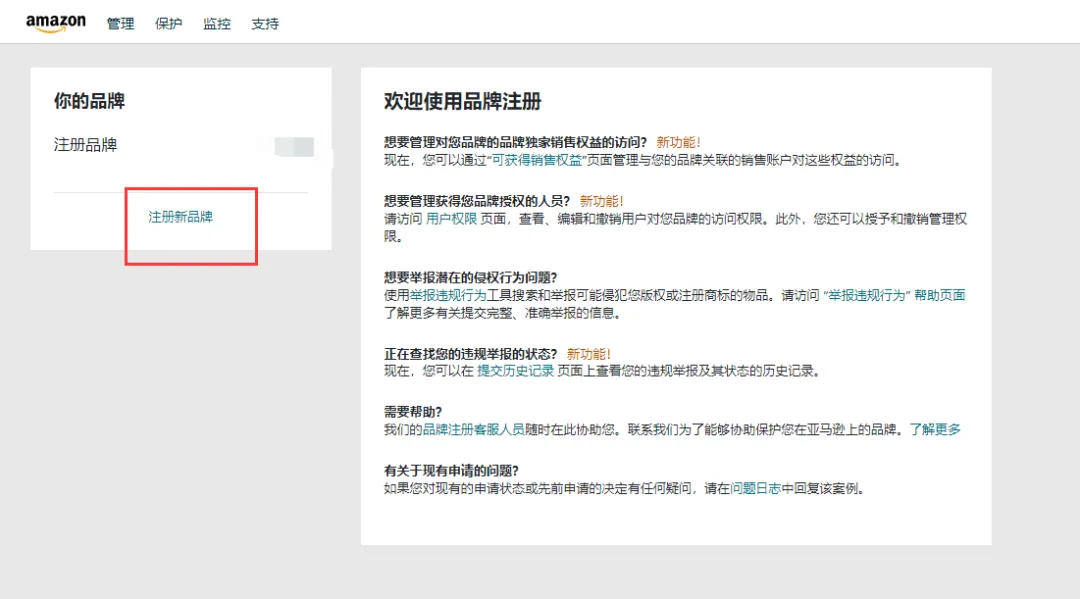The height and width of the screenshot is (599, 1080).
Task: Click the 了解更多 link
Action: coord(935,430)
